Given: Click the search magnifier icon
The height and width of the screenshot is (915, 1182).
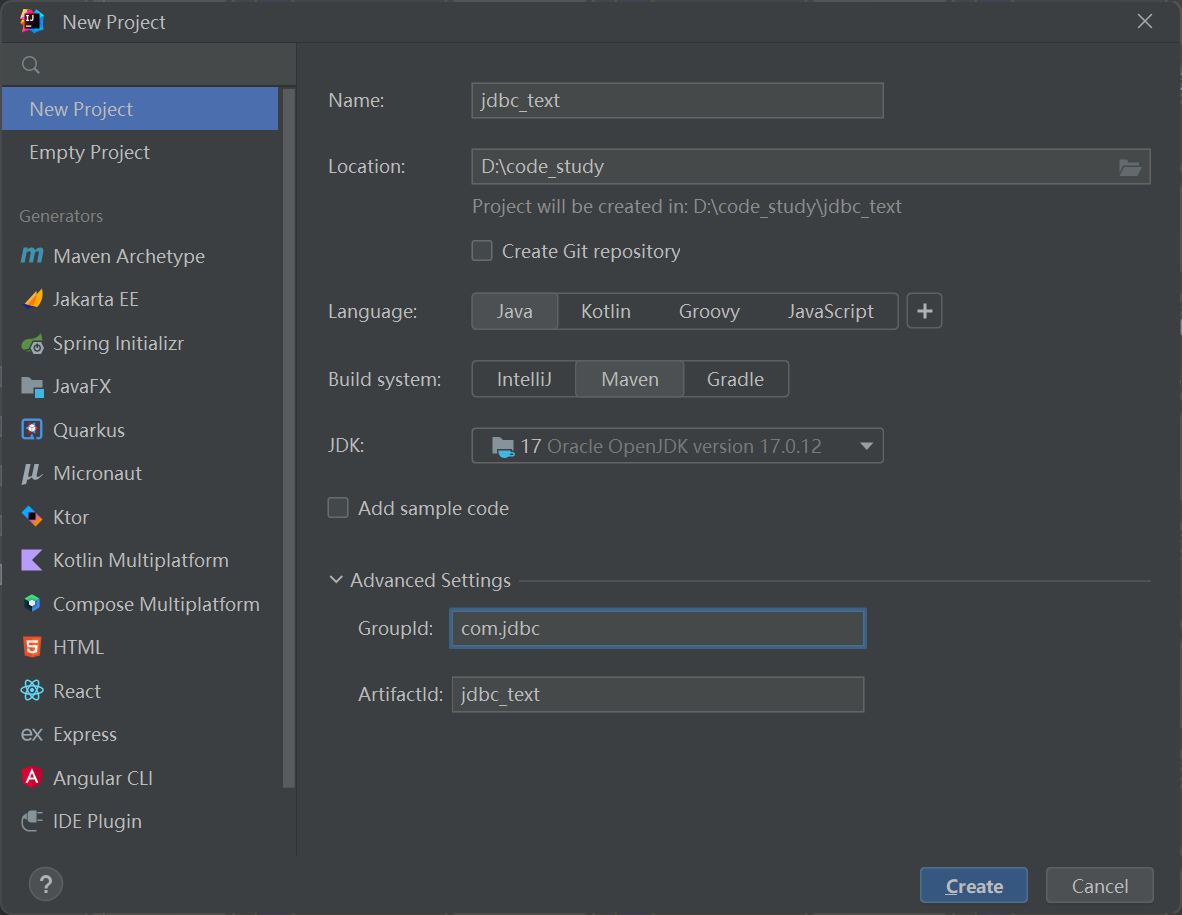Looking at the screenshot, I should [31, 65].
